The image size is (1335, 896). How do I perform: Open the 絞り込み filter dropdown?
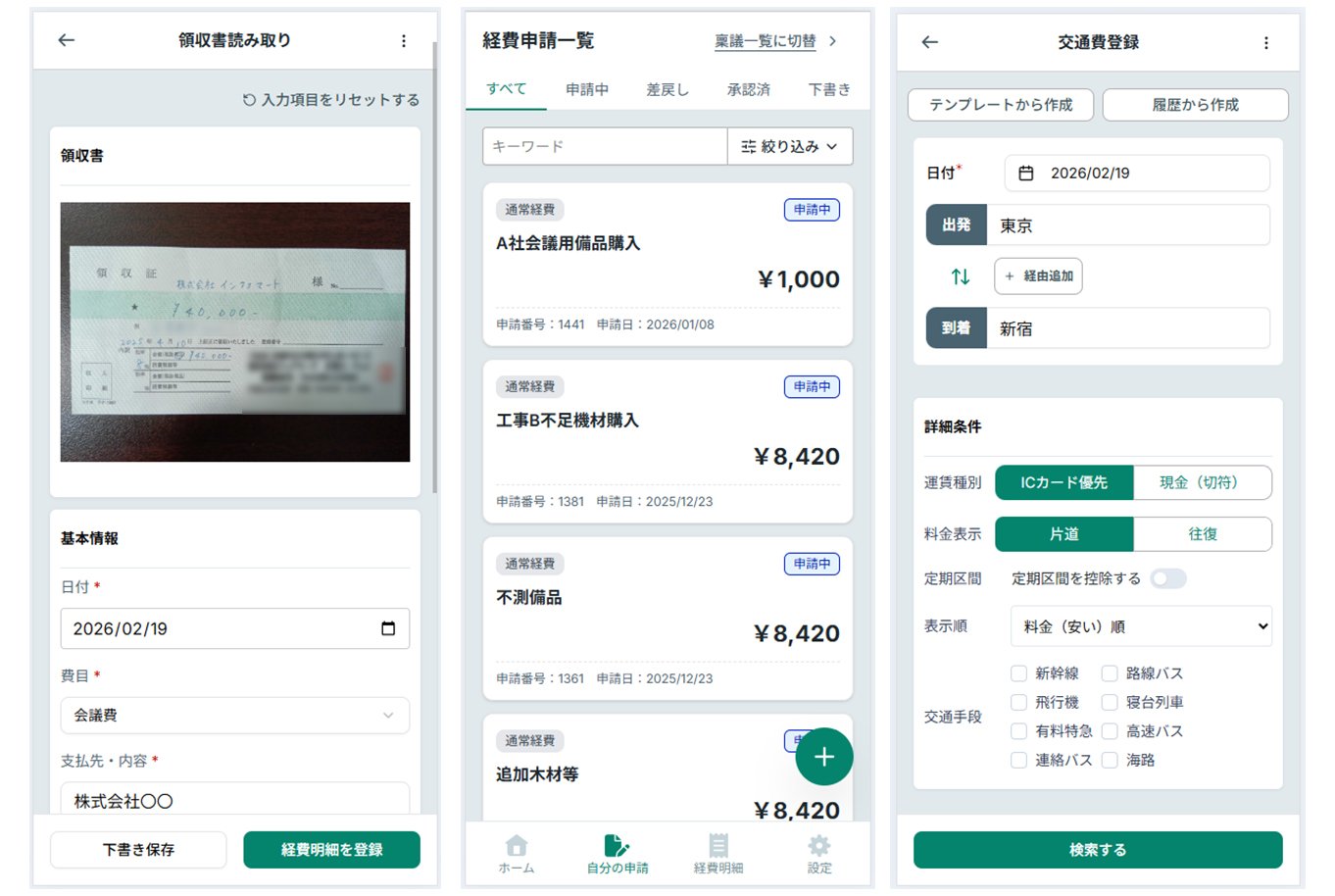(x=789, y=146)
